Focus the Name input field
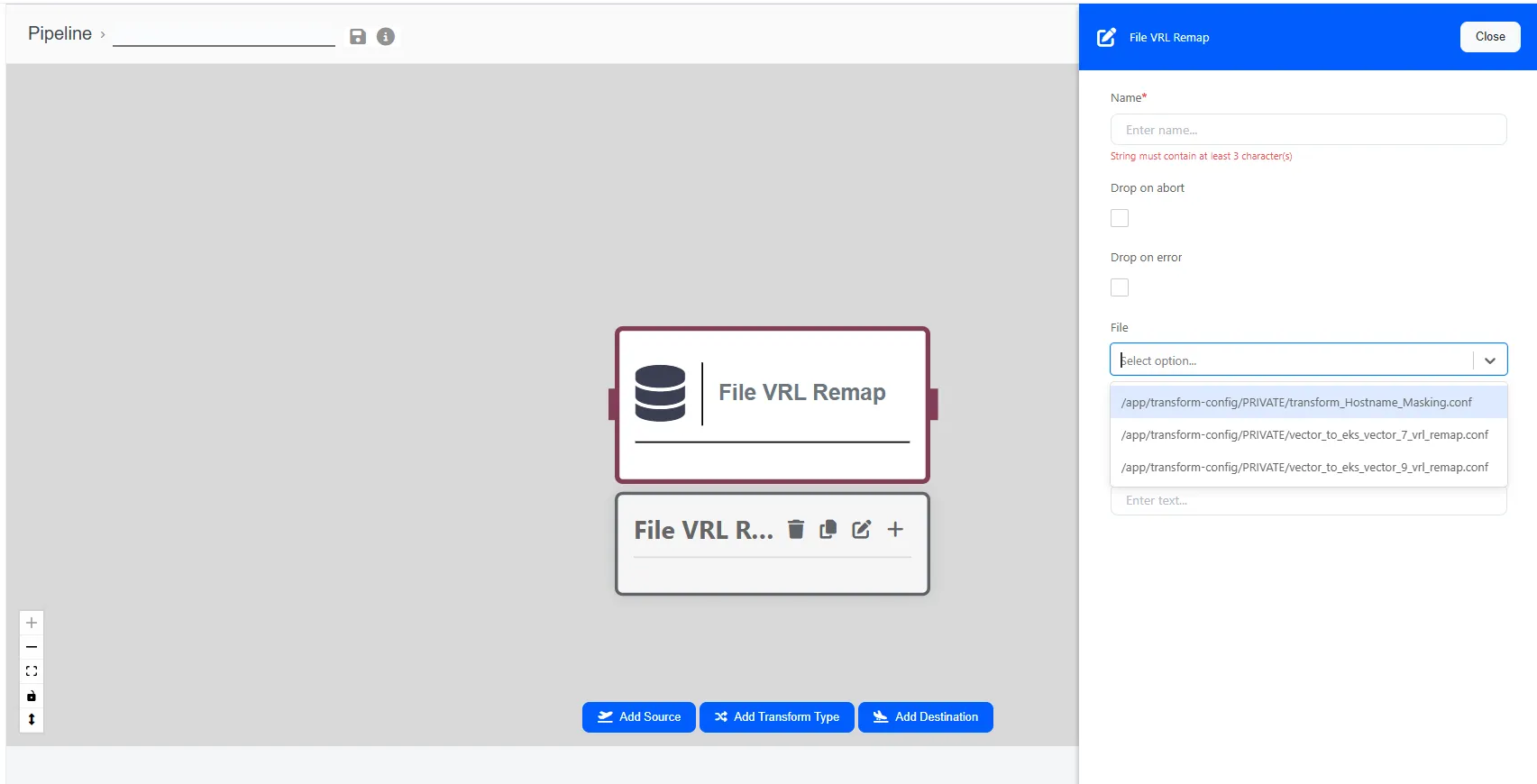1537x784 pixels. [x=1309, y=130]
